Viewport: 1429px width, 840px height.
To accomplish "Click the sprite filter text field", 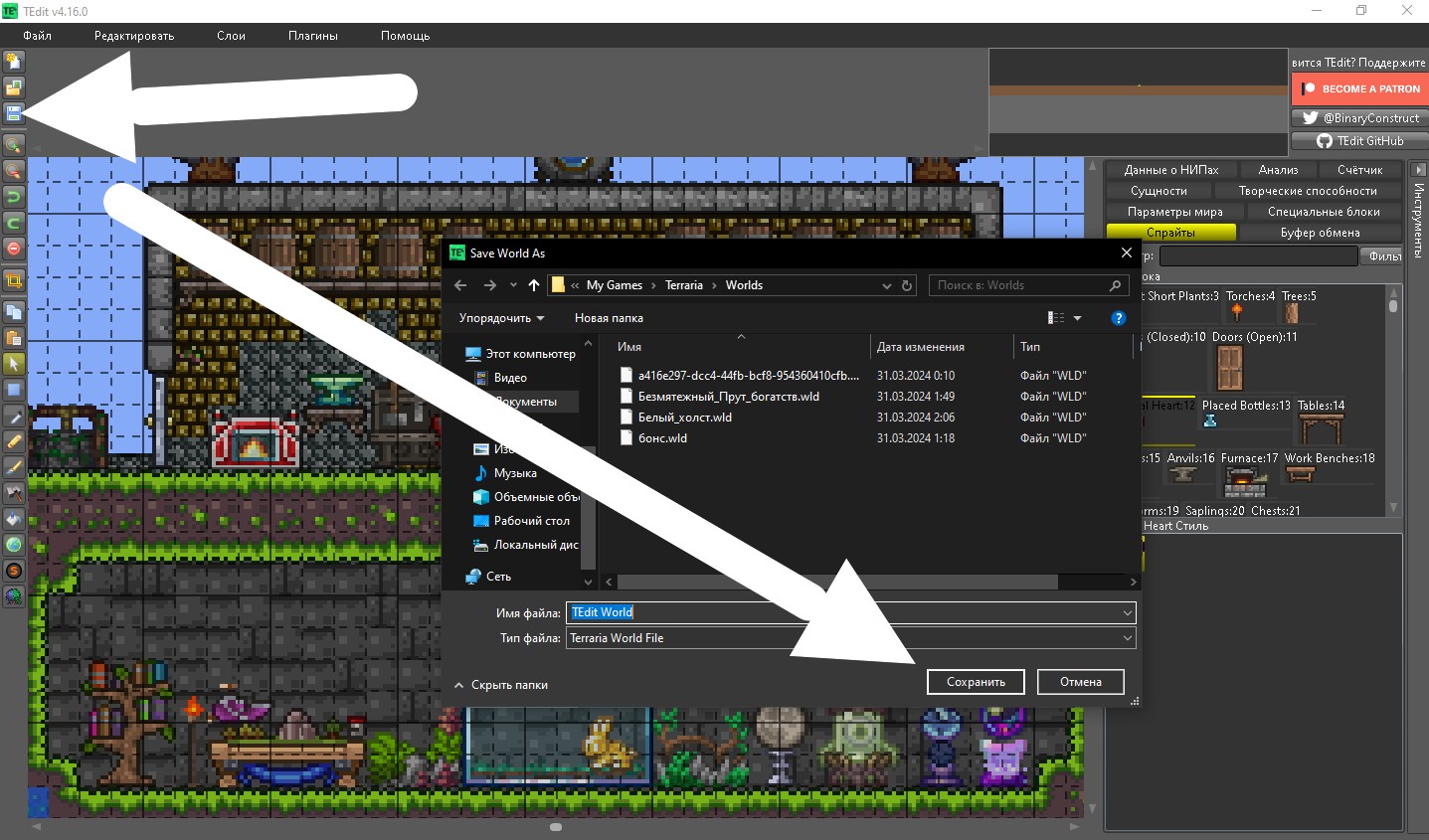I will pos(1258,255).
